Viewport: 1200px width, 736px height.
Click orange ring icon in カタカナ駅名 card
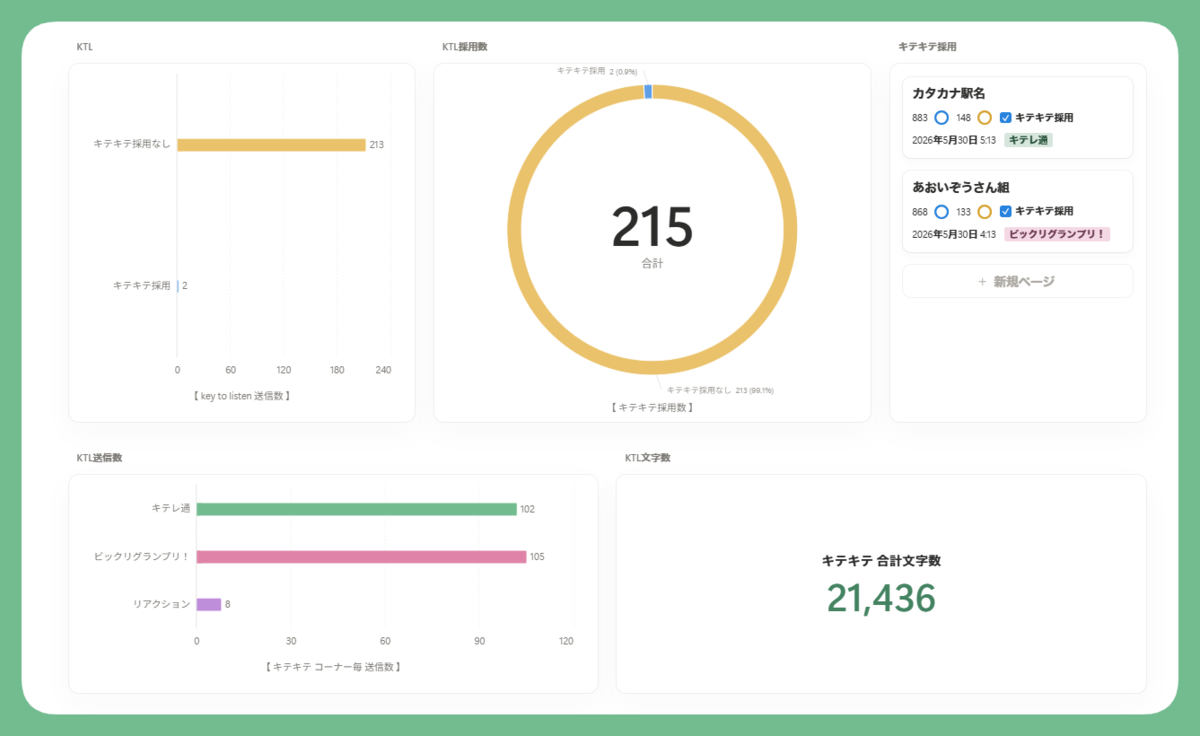click(x=984, y=118)
